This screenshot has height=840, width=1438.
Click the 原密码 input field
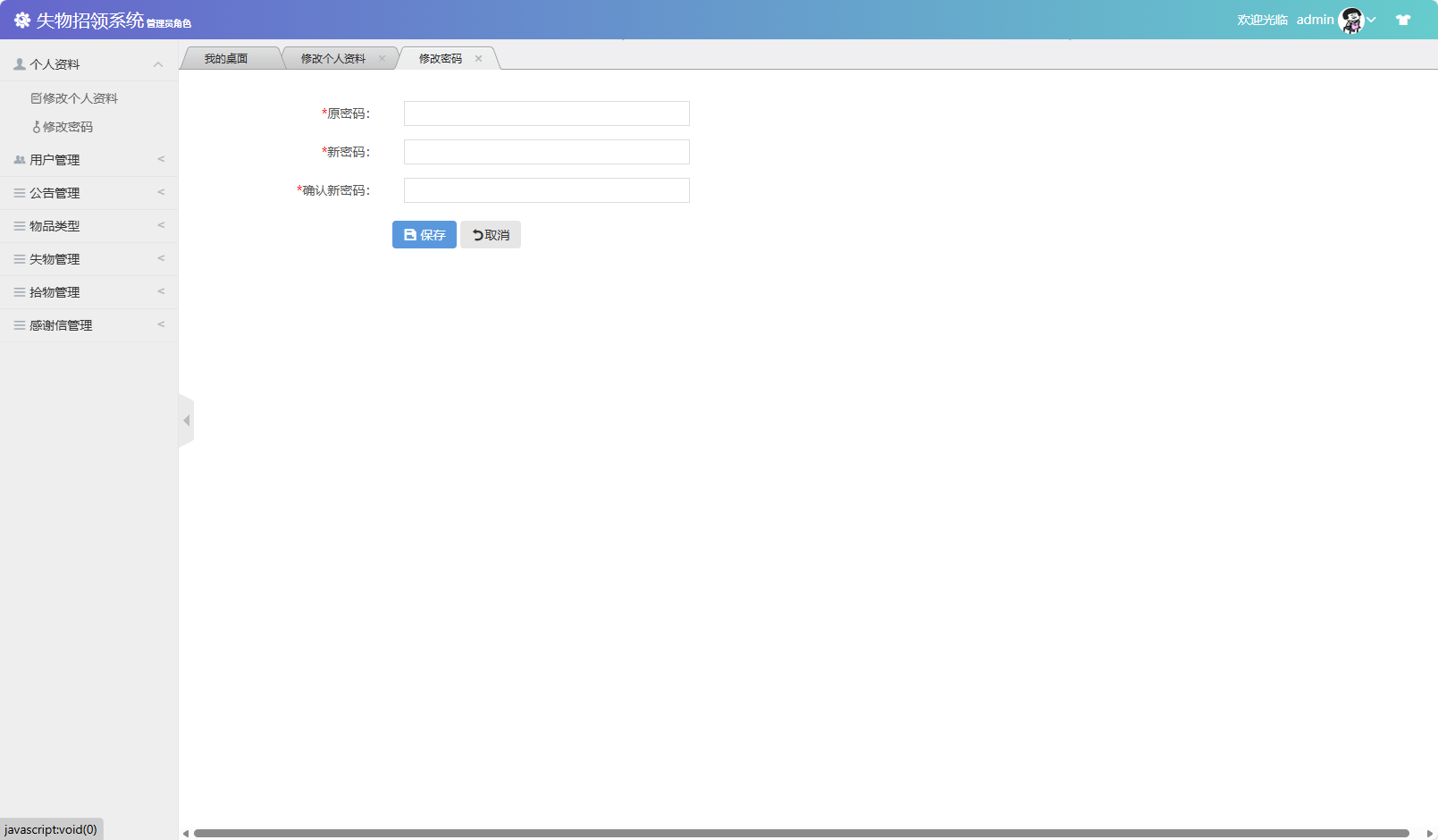click(x=547, y=113)
